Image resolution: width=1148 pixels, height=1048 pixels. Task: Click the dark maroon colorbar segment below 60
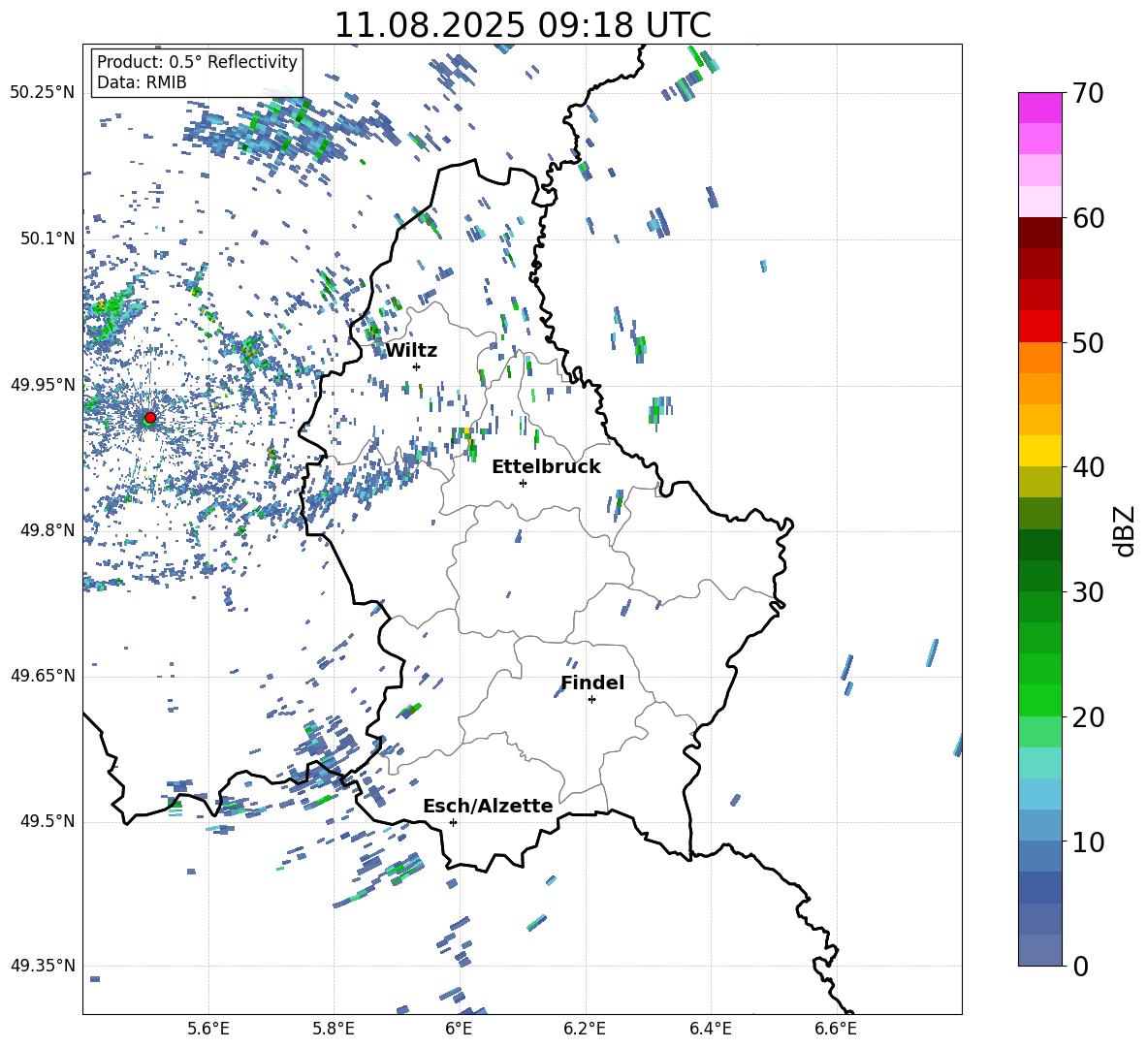tap(1039, 233)
